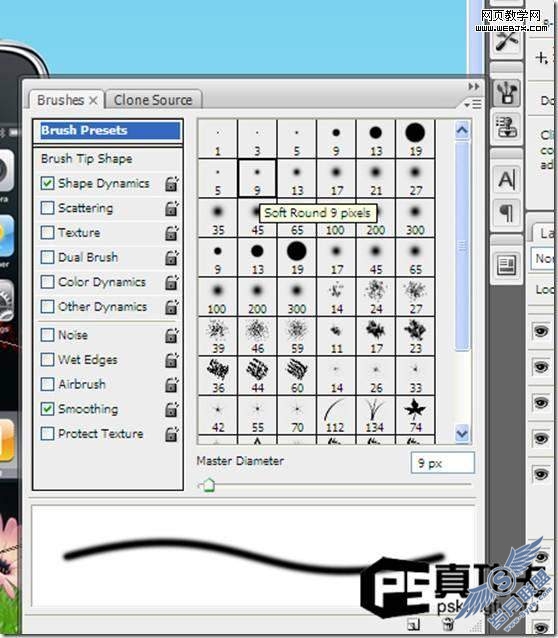Click the trash icon under brush preview
Image resolution: width=558 pixels, height=638 pixels.
coord(448,623)
